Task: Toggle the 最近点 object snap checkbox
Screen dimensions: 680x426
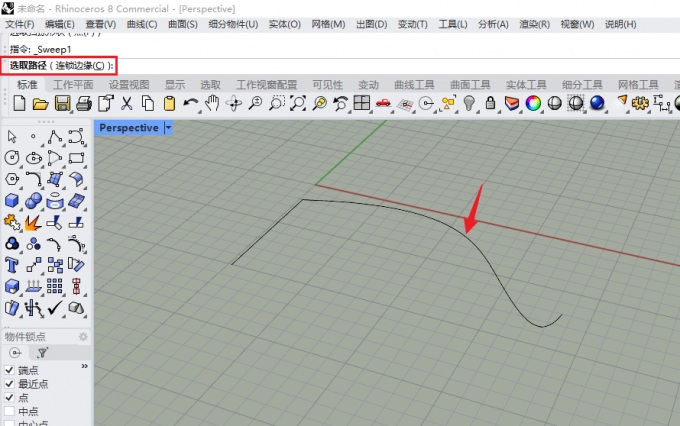Action: [9, 384]
